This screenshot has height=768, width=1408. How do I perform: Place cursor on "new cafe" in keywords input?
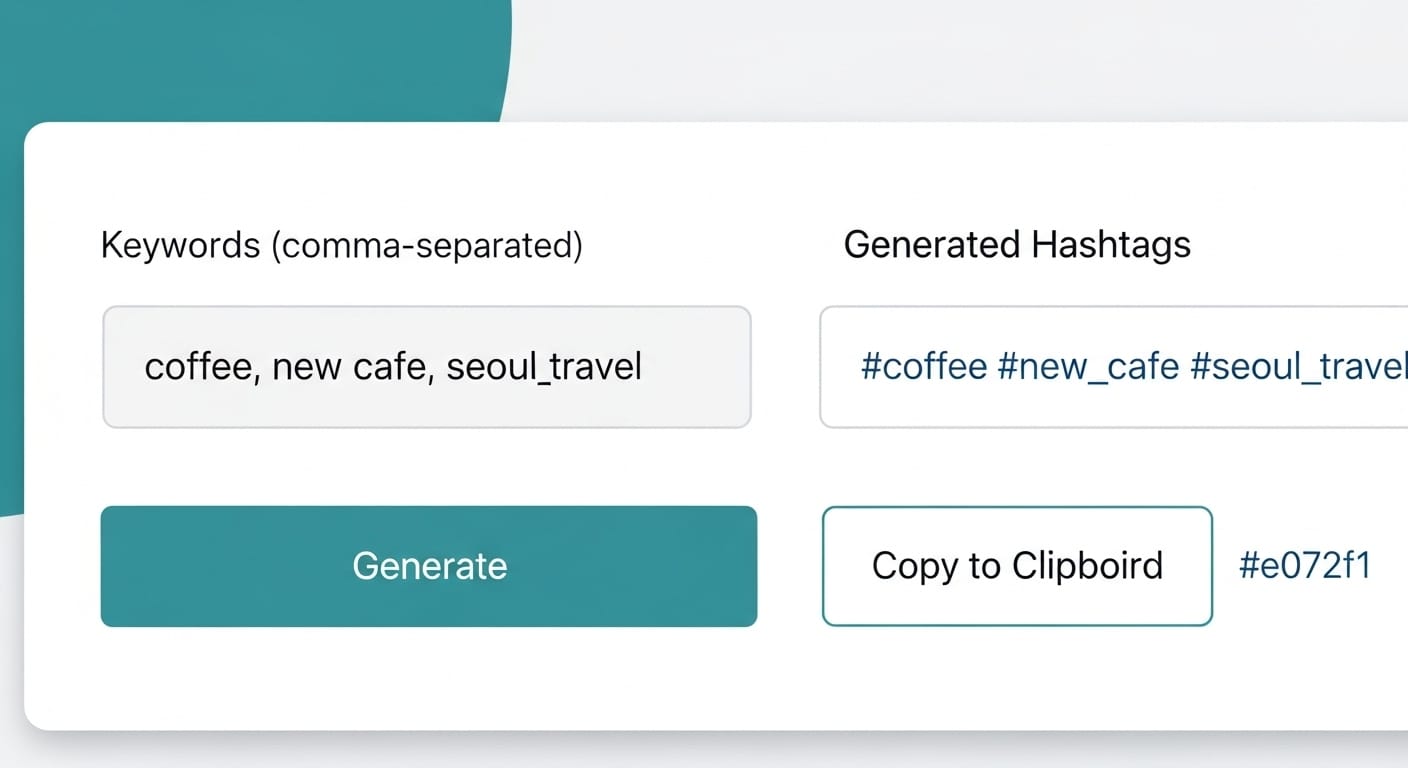(350, 367)
